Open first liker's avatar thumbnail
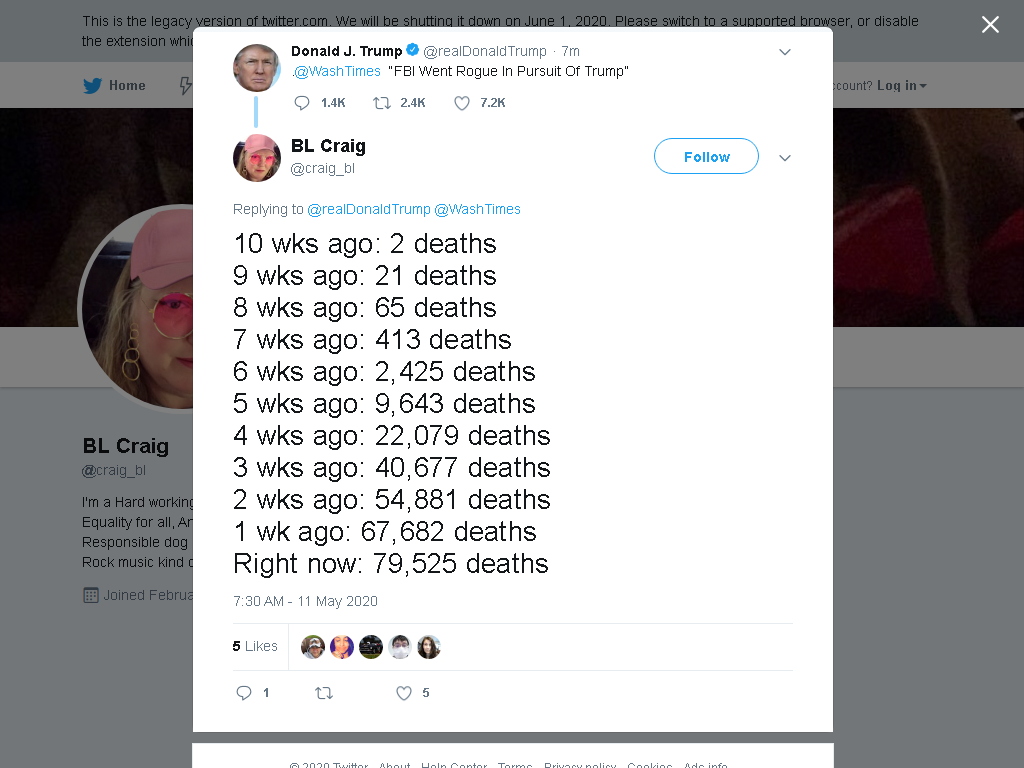 coord(313,647)
